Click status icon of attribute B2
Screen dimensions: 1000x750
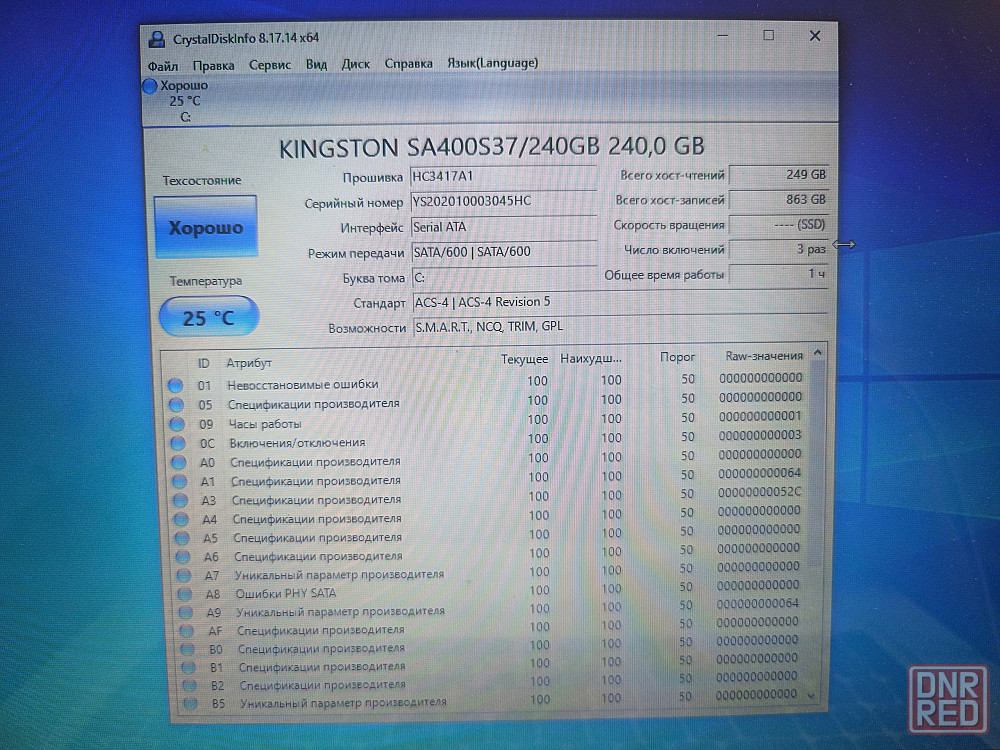click(189, 686)
